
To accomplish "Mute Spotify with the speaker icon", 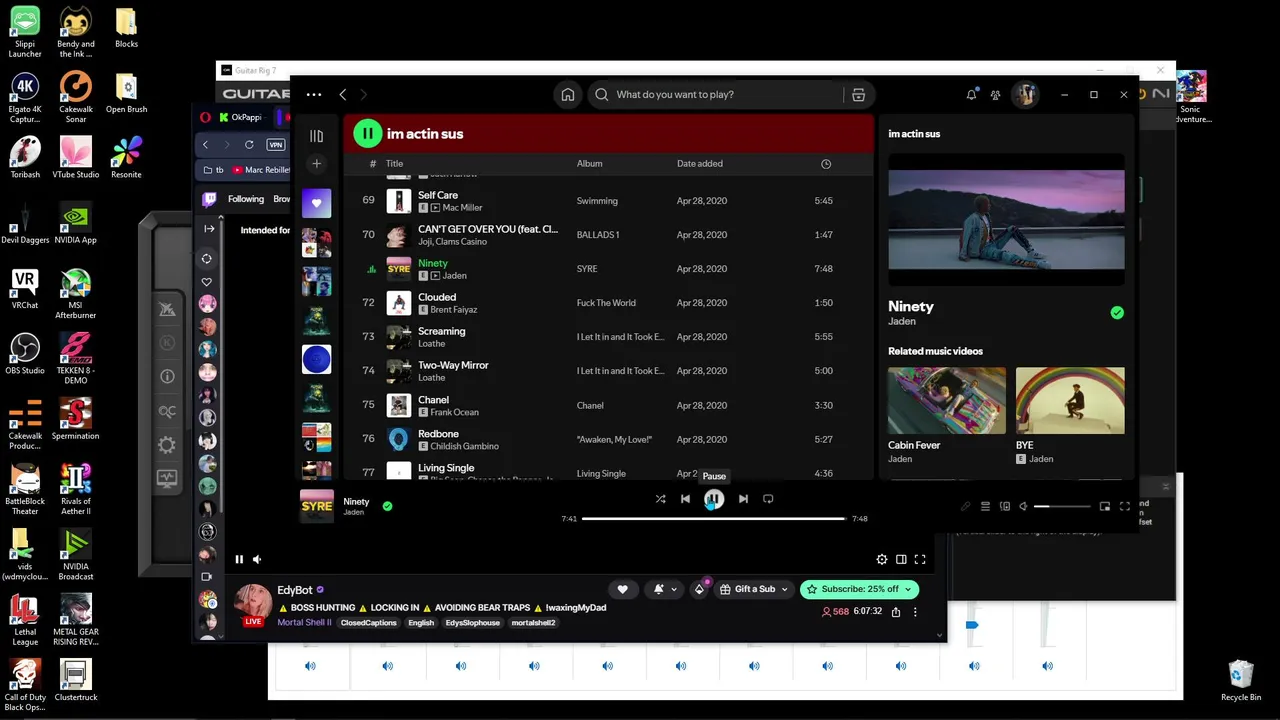I will coord(1024,507).
